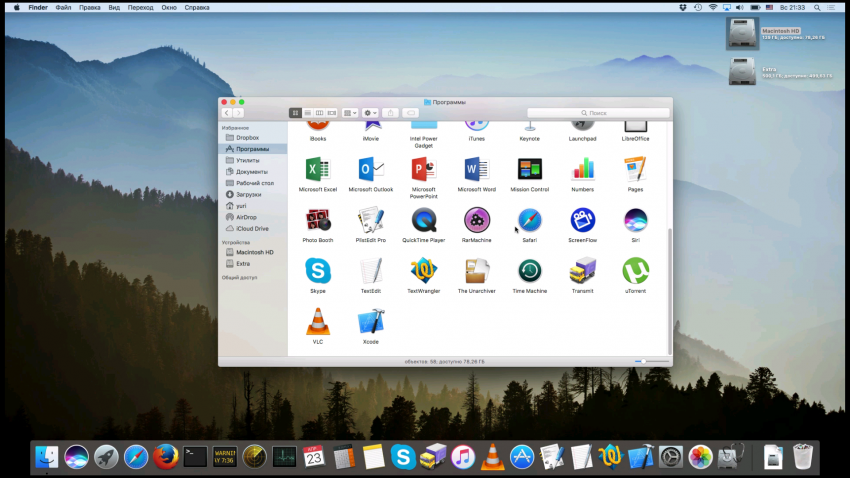Viewport: 850px width, 478px height.
Task: Open the Trash in the Dock
Action: (803, 457)
